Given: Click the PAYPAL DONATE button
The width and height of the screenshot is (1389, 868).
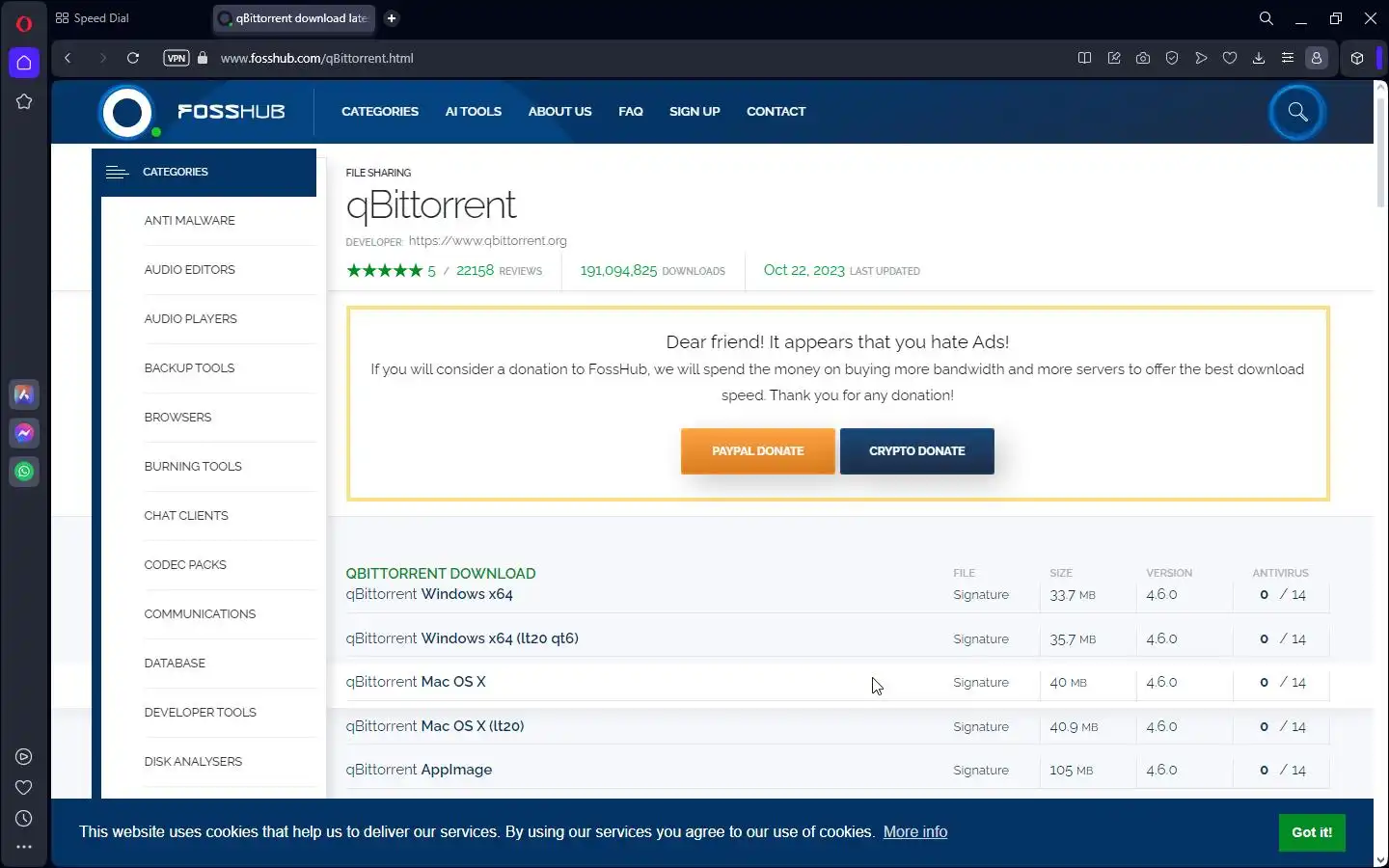Looking at the screenshot, I should (758, 451).
